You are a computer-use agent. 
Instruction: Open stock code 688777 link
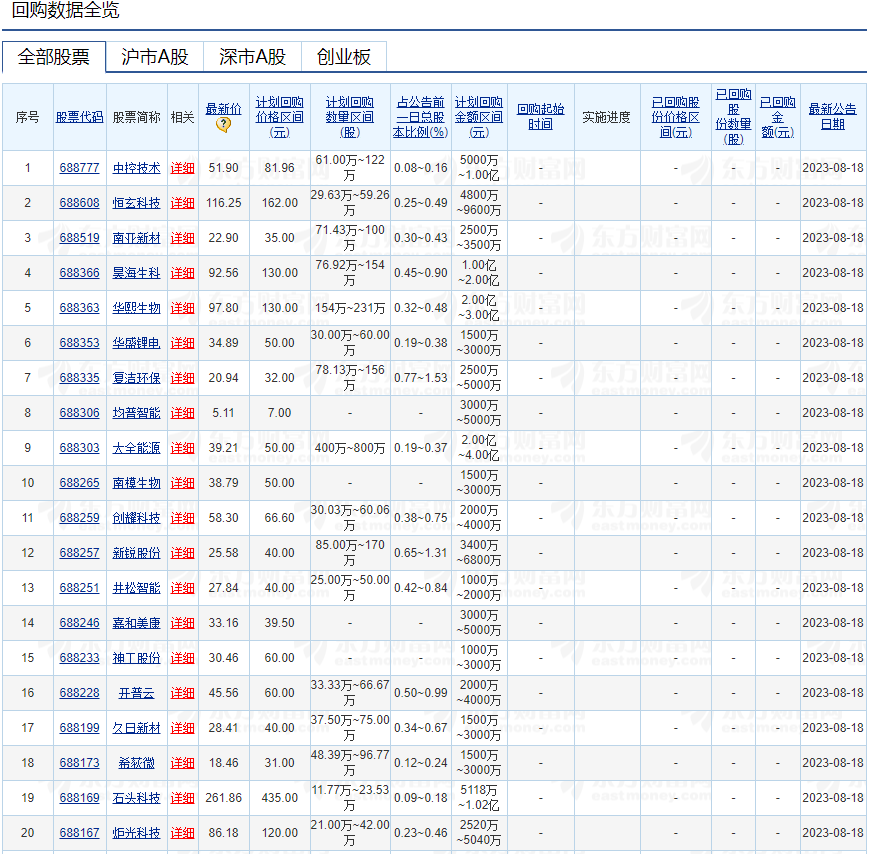(x=79, y=168)
